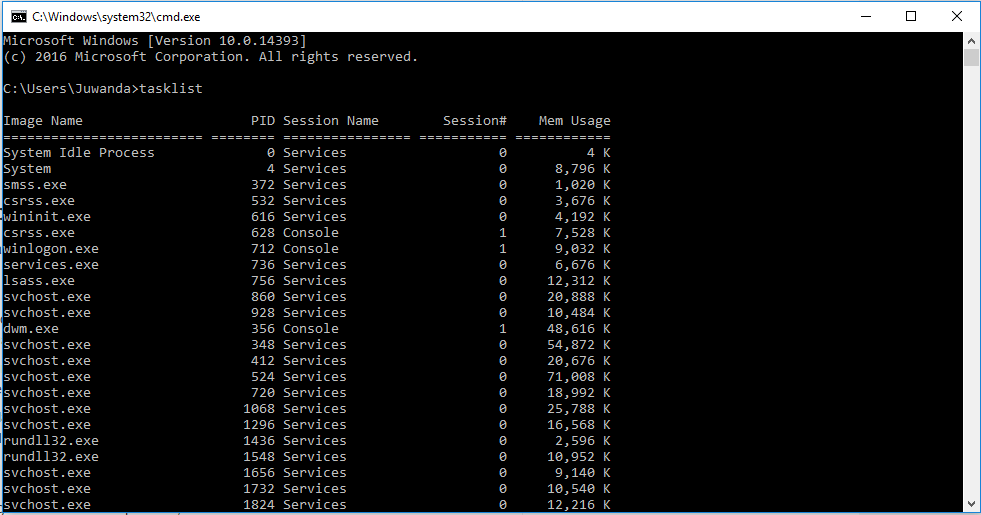This screenshot has width=981, height=515.
Task: Click the PID value 1296
Action: [x=259, y=425]
